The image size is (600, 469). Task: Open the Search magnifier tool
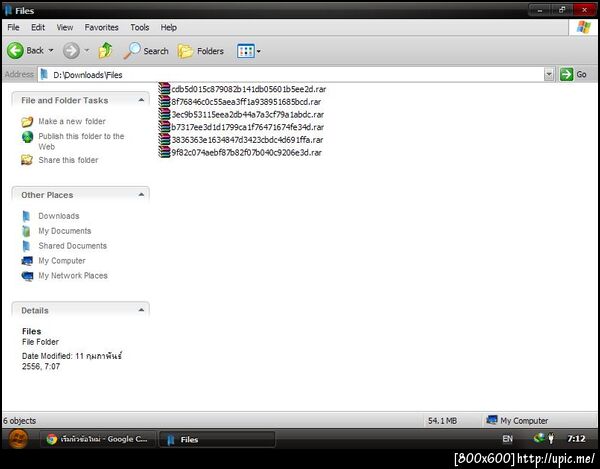[146, 50]
